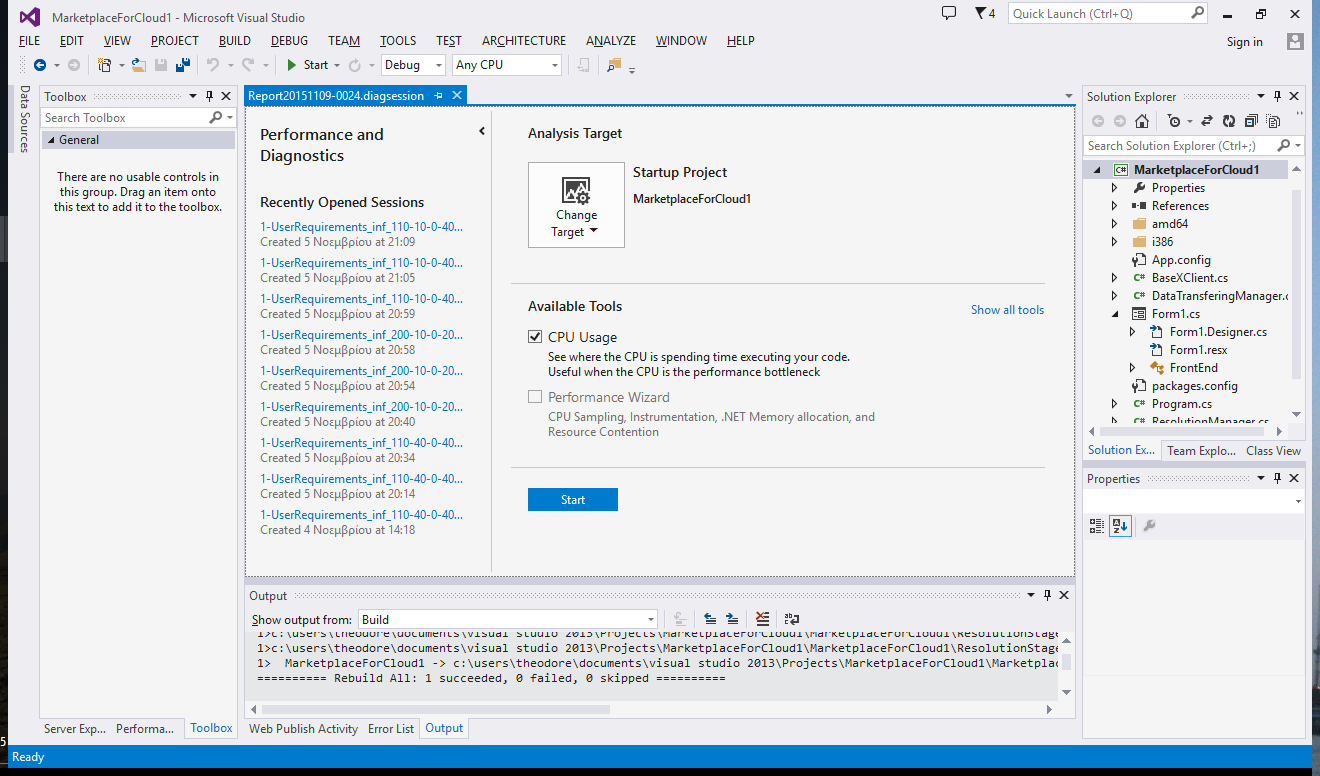1320x776 pixels.
Task: Click Property Pages wrench icon
Action: point(1150,526)
